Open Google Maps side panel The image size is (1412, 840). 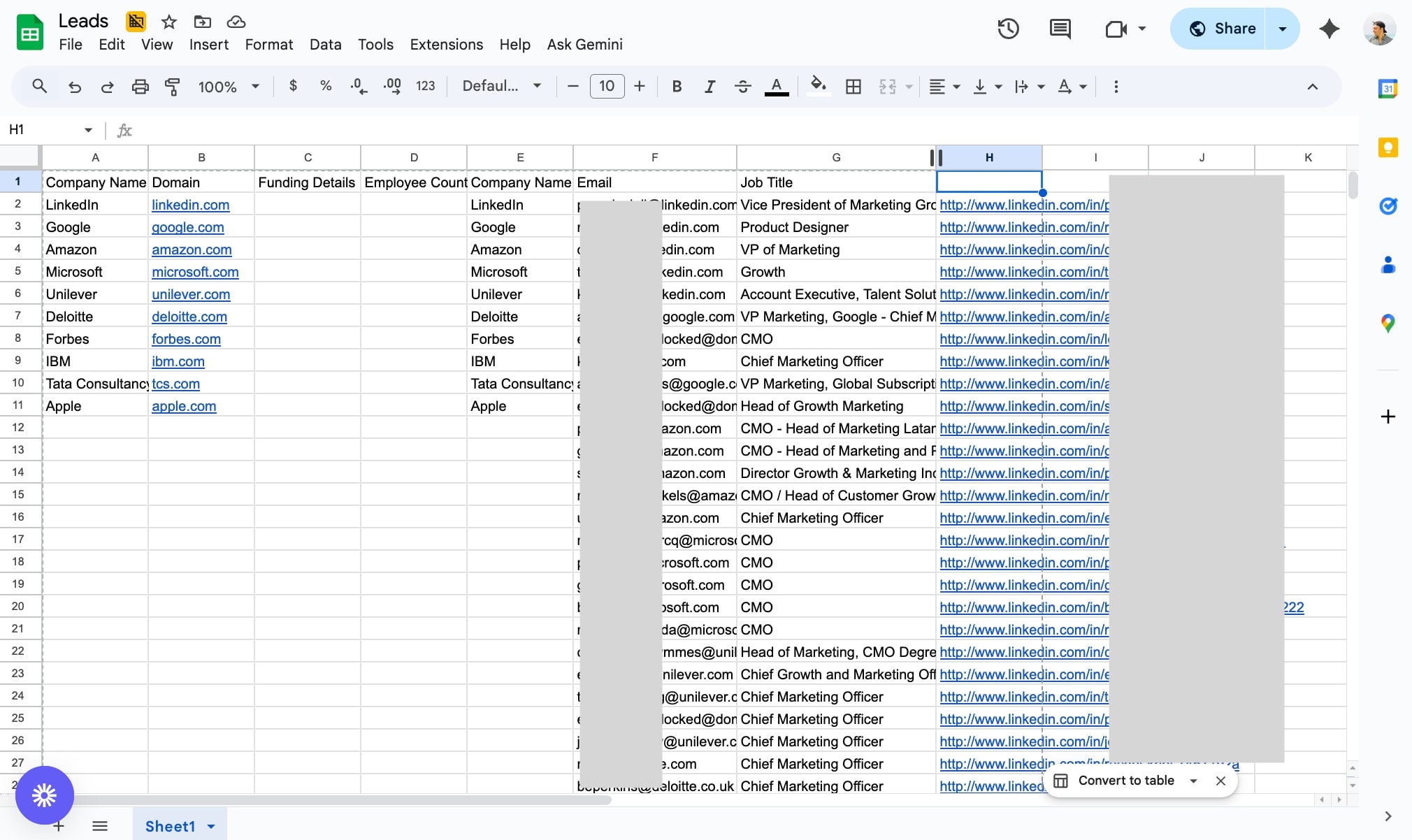1388,324
